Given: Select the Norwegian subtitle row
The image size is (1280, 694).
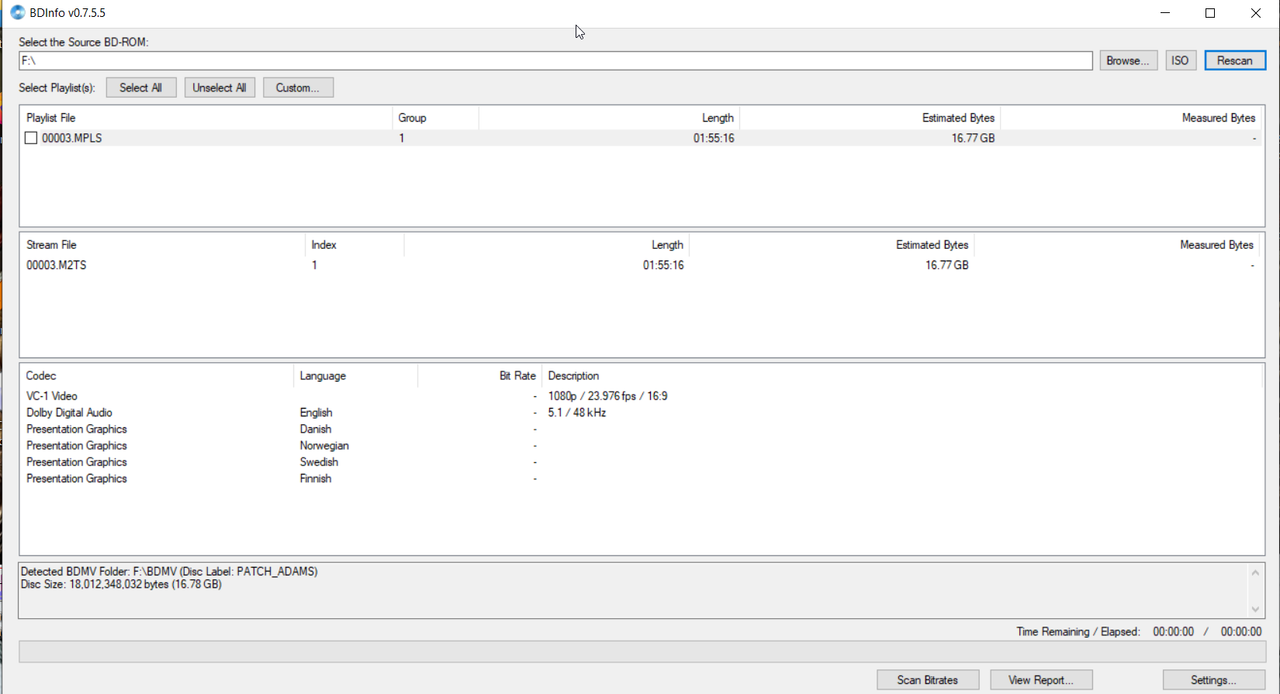Looking at the screenshot, I should pyautogui.click(x=640, y=445).
